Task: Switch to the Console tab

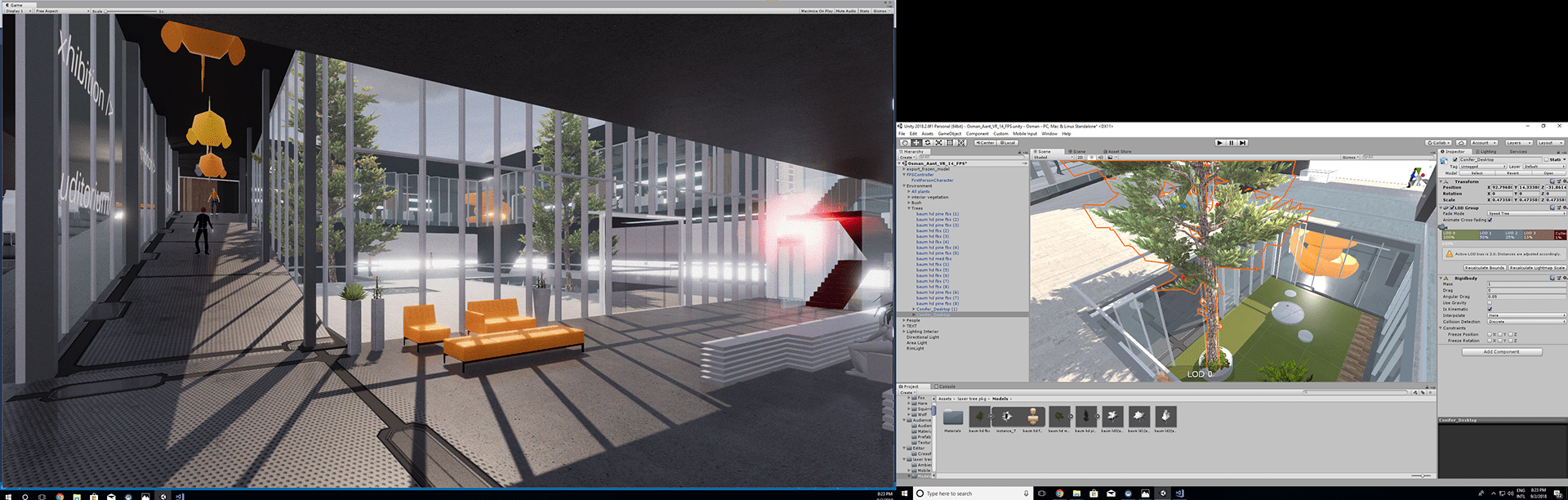Action: (x=946, y=386)
